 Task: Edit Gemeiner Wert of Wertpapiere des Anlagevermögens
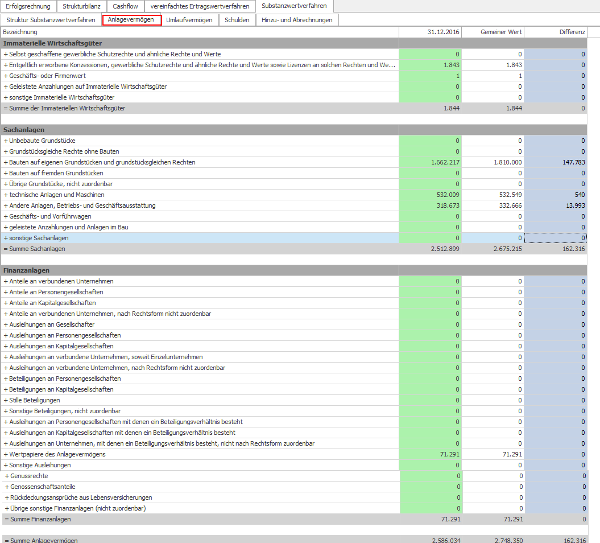coord(493,455)
